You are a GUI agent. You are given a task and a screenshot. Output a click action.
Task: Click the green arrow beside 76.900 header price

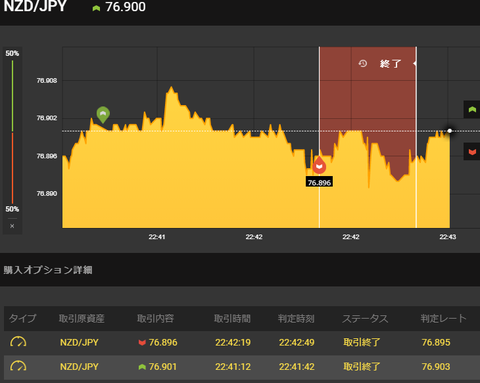click(96, 8)
